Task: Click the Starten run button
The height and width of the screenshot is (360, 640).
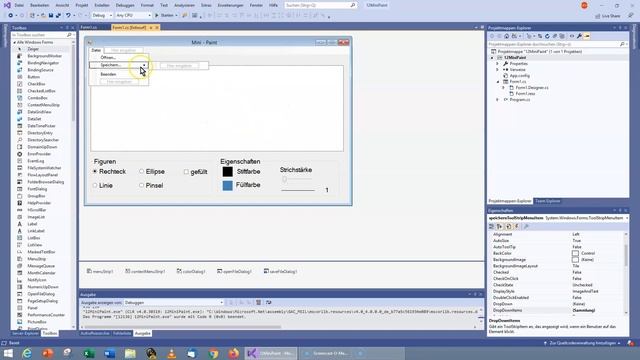Action: 166,16
